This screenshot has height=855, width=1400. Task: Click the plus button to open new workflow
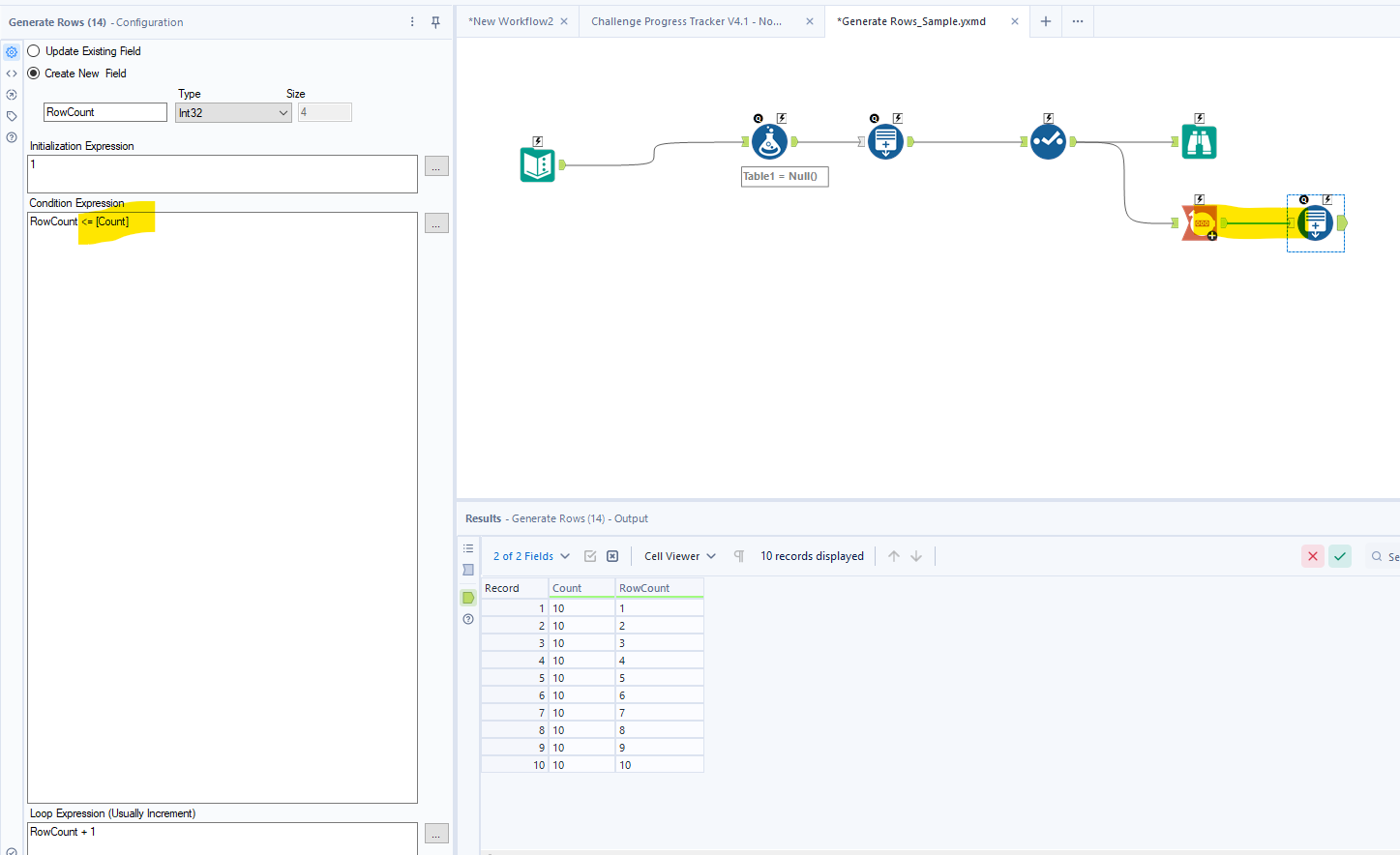click(x=1045, y=20)
